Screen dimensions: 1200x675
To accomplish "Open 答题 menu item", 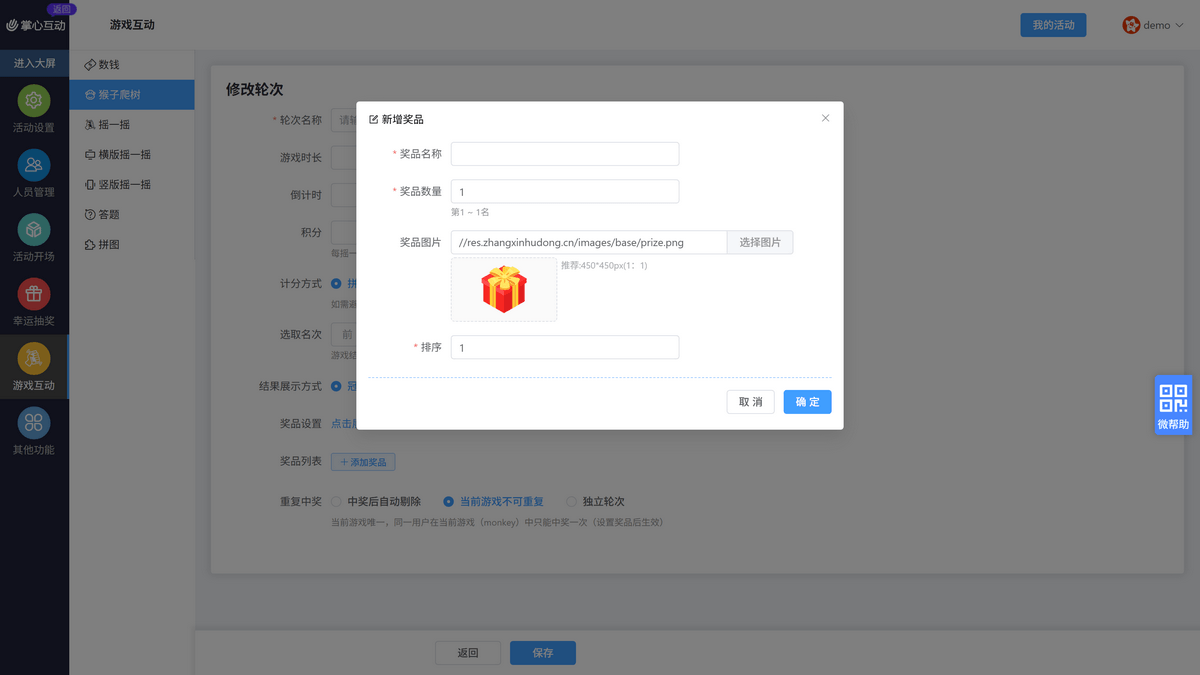I will (132, 215).
